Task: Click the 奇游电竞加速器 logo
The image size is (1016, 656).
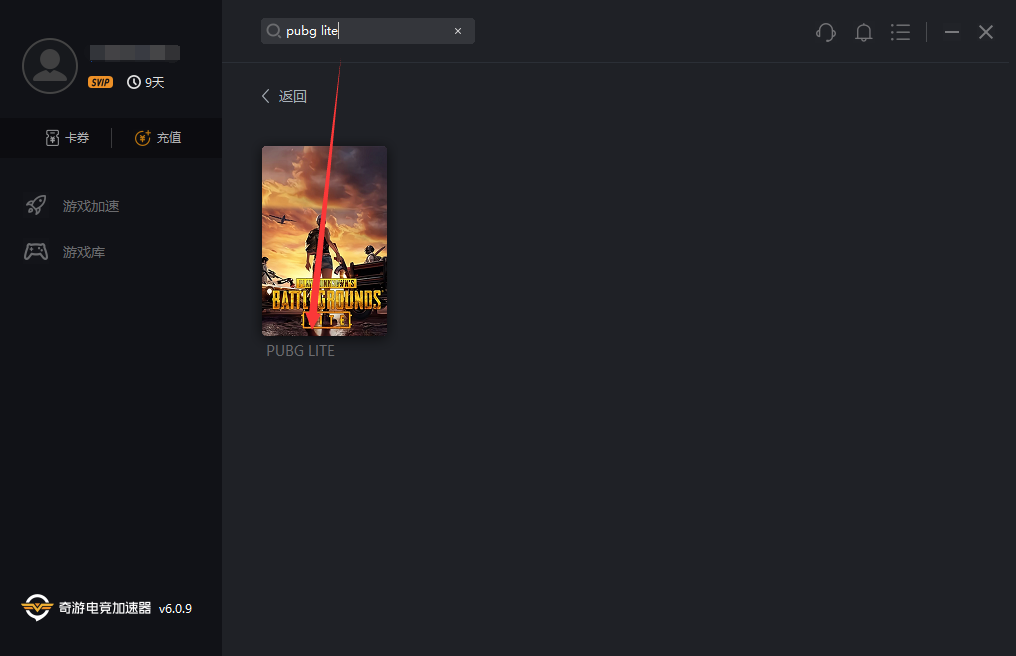Action: [37, 607]
